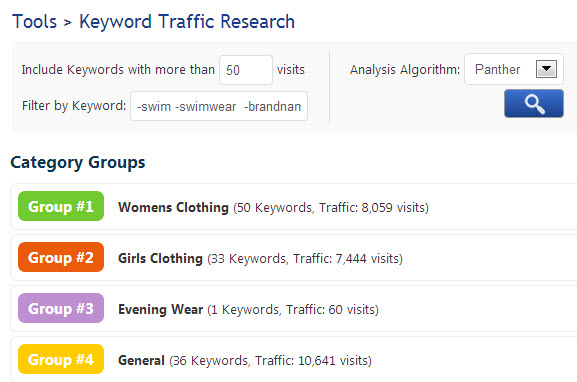Click the magnifying glass search button
This screenshot has width=577, height=382.
point(534,103)
